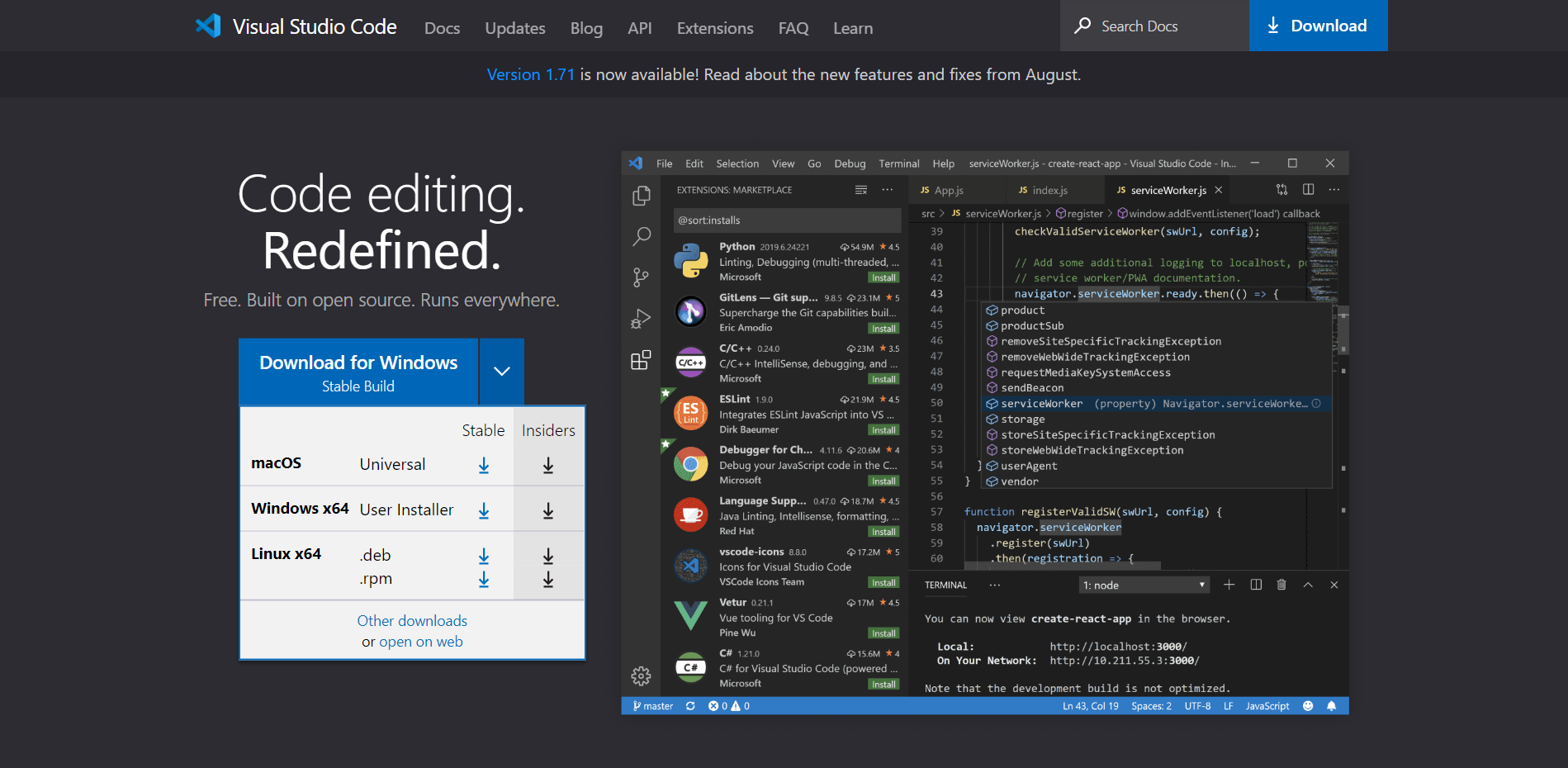Click the kill terminal trash icon
Viewport: 1568px width, 768px height.
click(1281, 585)
